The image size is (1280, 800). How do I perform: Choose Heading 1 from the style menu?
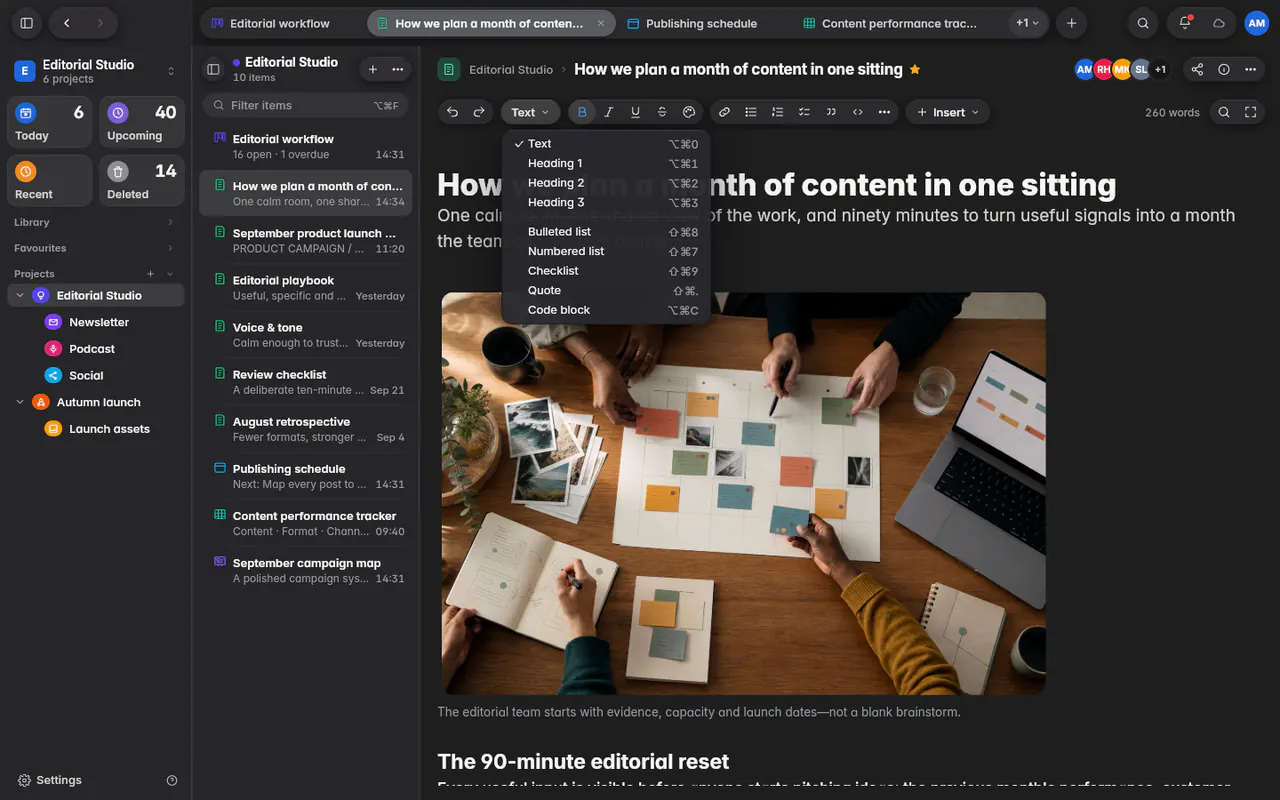tap(606, 163)
